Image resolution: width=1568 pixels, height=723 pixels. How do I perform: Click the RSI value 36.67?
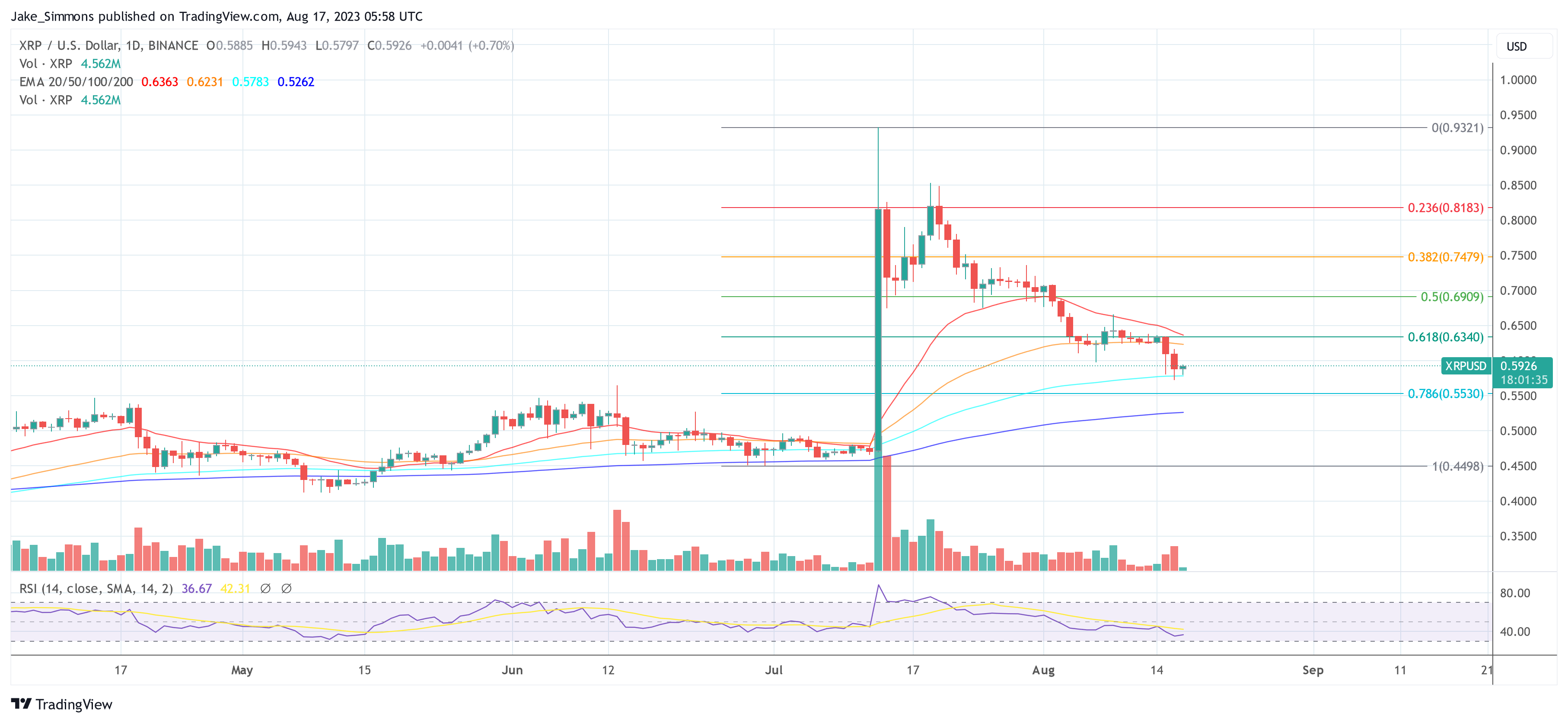197,589
